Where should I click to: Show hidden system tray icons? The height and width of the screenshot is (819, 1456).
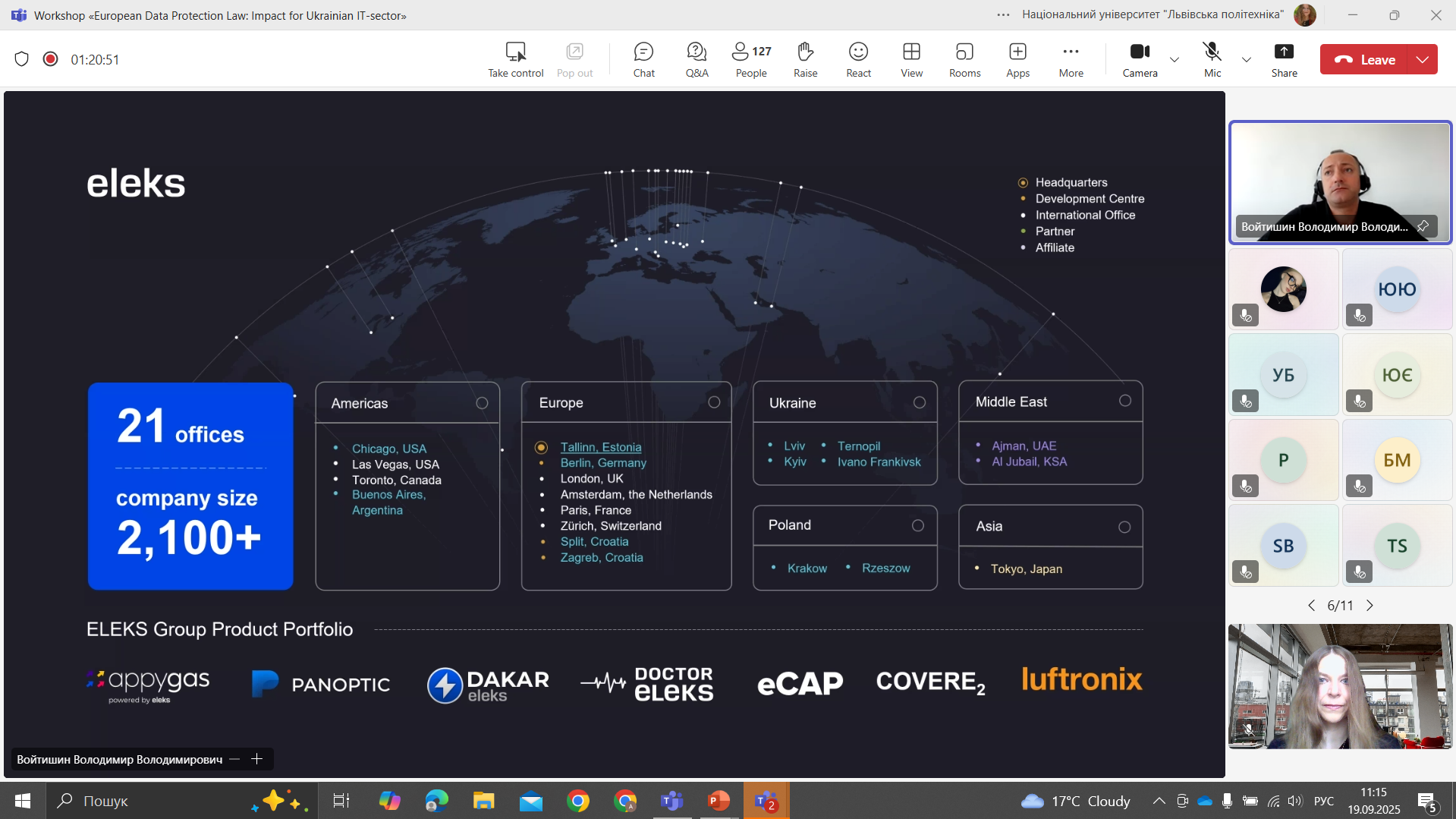(x=1159, y=801)
